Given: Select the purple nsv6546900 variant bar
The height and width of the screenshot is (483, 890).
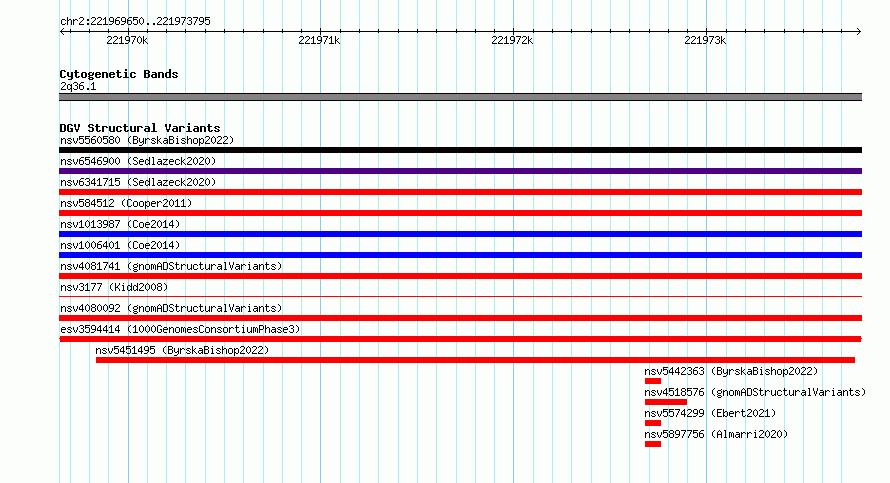Looking at the screenshot, I should pos(460,171).
